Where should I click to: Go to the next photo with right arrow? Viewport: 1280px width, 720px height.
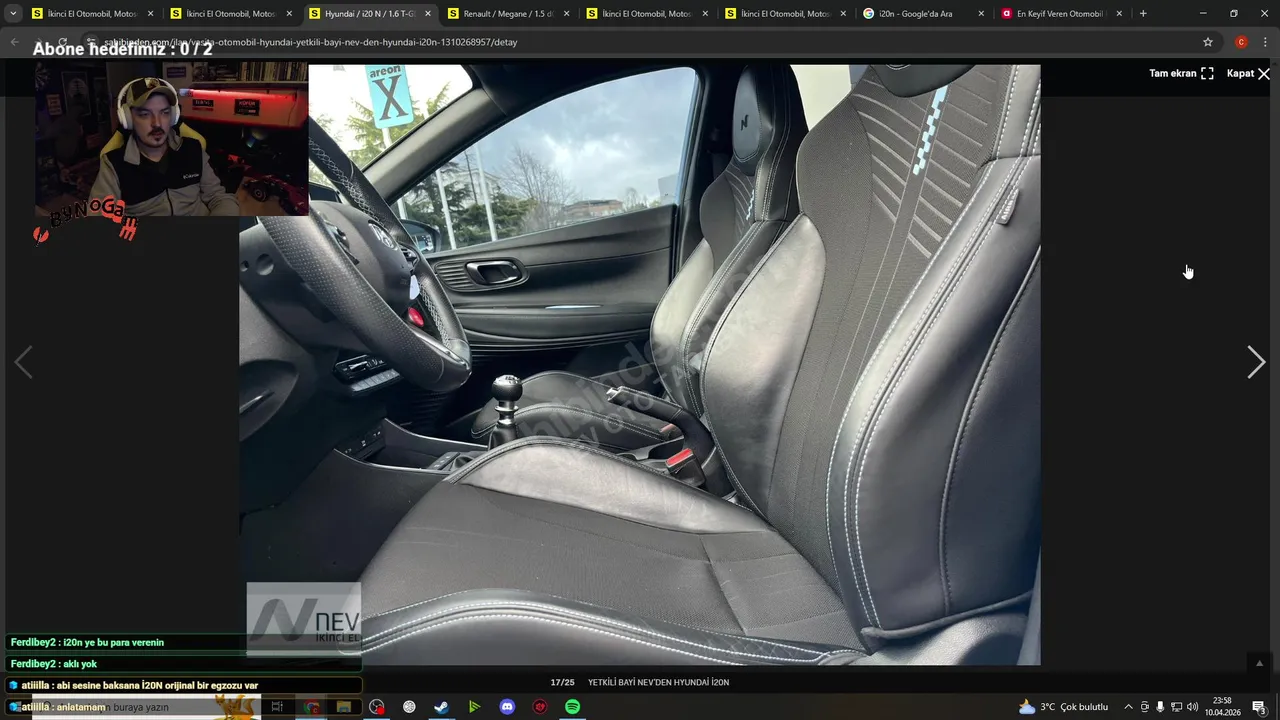pos(1256,362)
